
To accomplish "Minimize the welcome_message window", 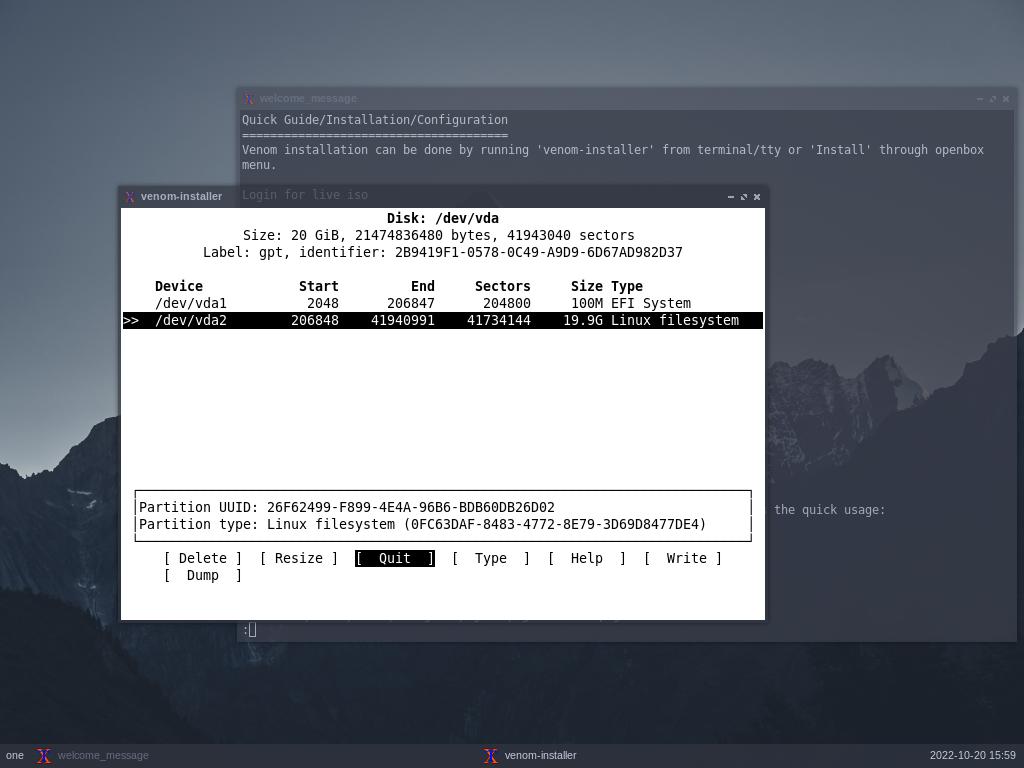I will tap(980, 99).
